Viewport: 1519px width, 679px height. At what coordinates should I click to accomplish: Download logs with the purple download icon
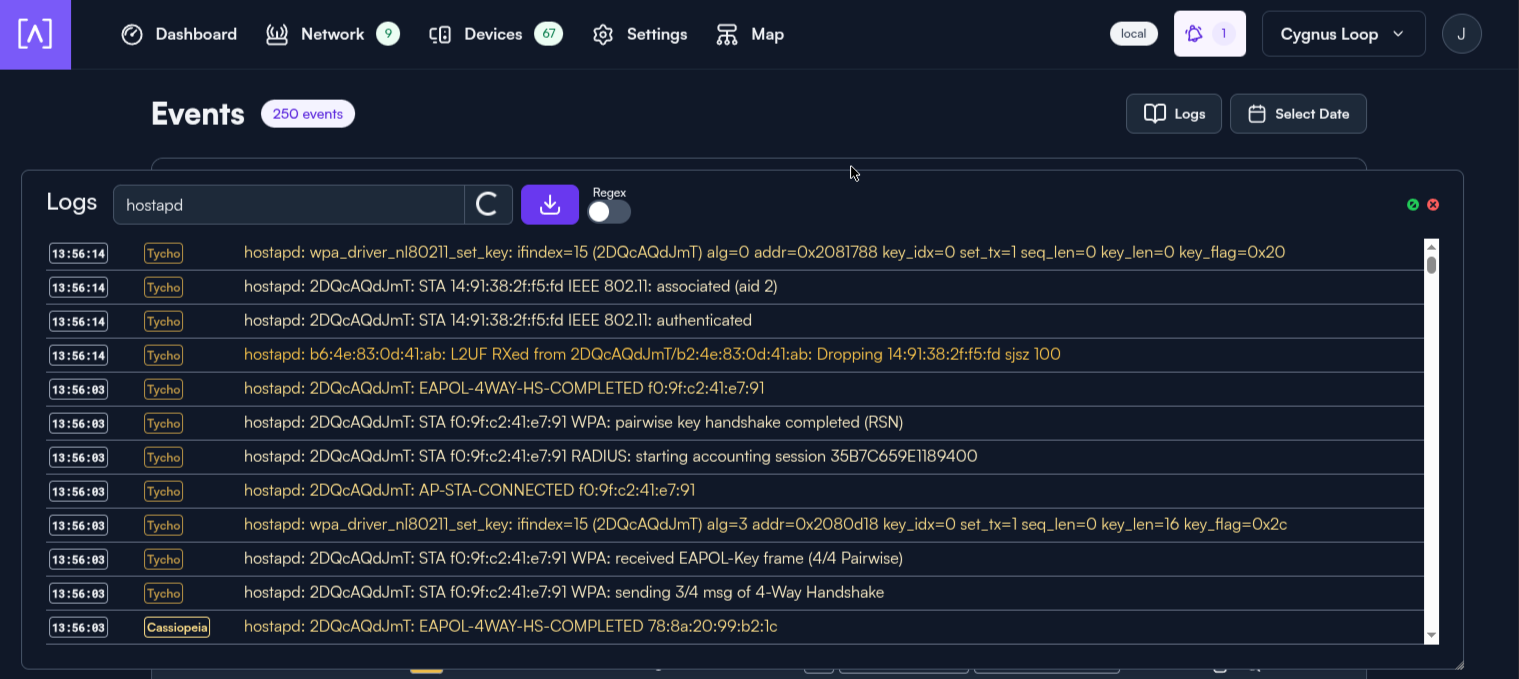pyautogui.click(x=549, y=204)
